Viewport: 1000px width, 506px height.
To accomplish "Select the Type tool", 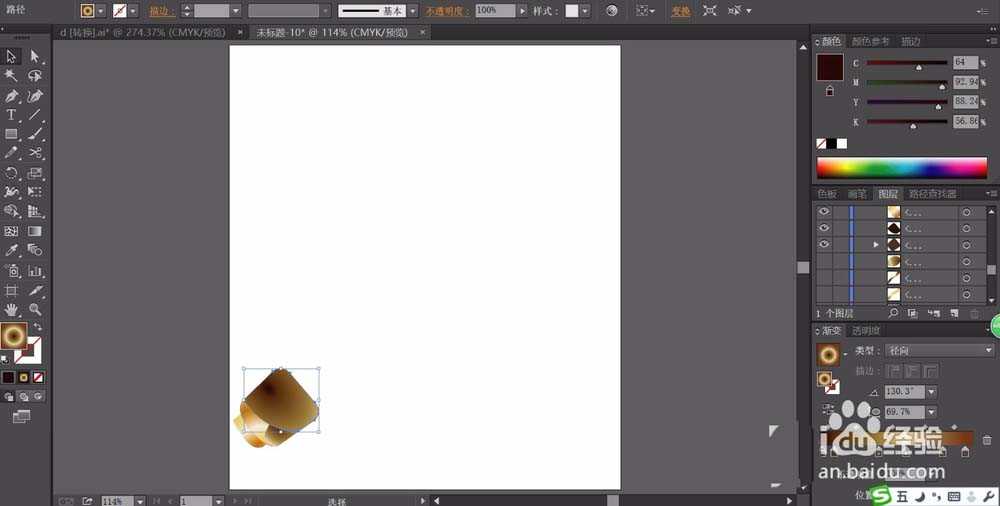I will [12, 115].
